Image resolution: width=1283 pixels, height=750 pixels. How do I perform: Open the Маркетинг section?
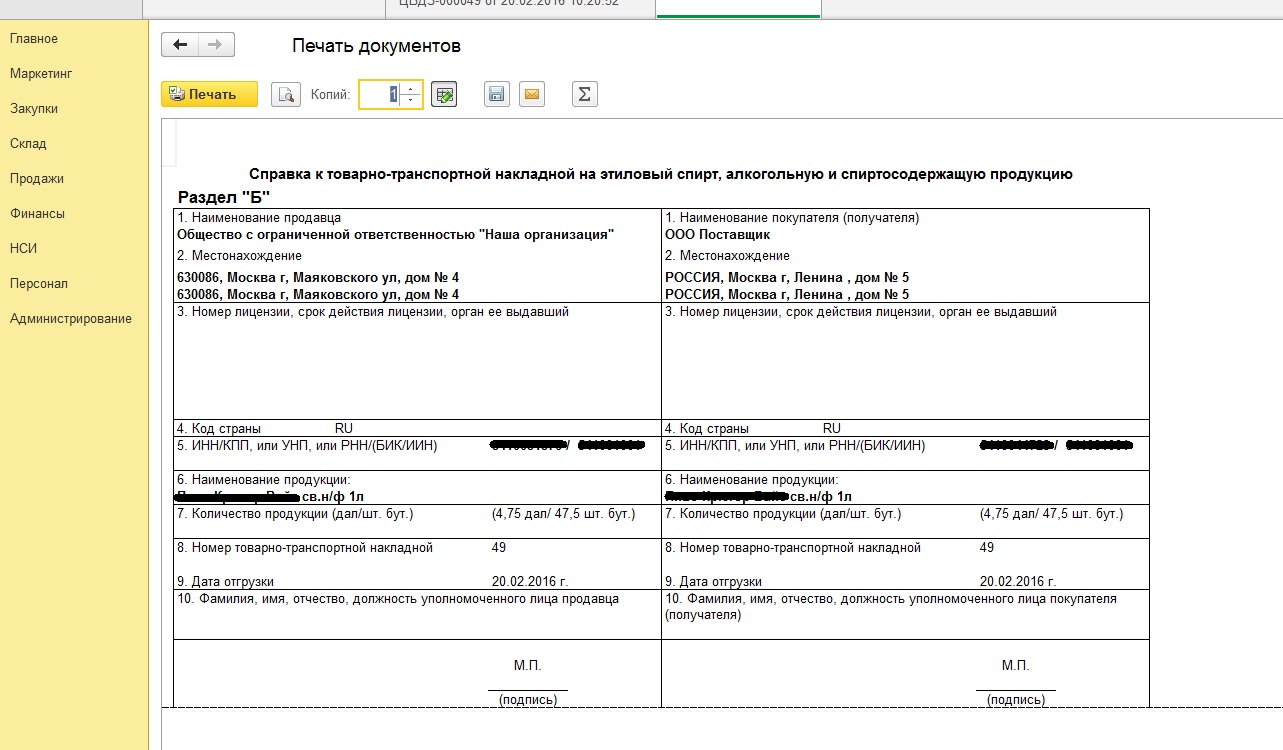41,74
